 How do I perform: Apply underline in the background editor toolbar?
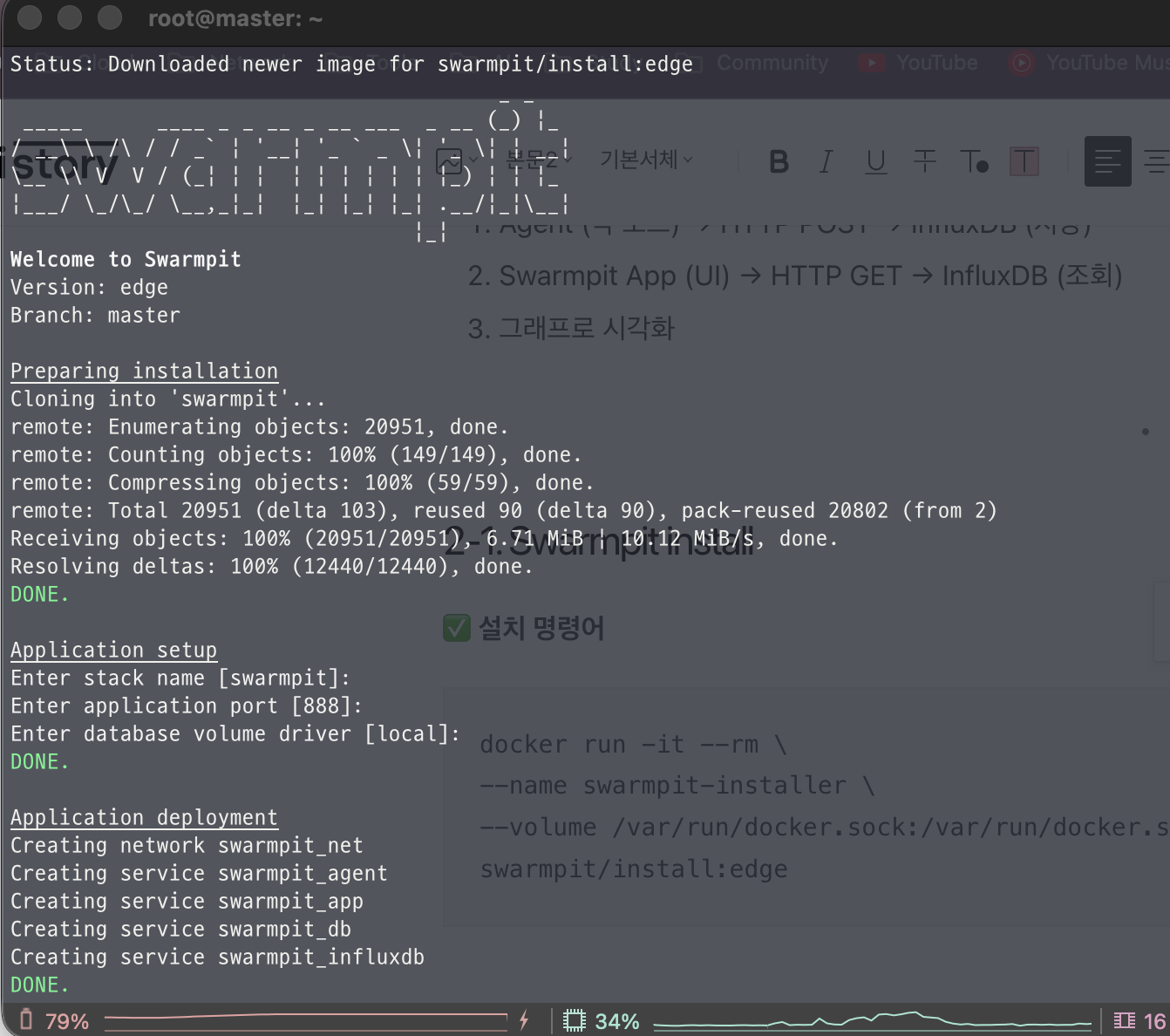876,161
